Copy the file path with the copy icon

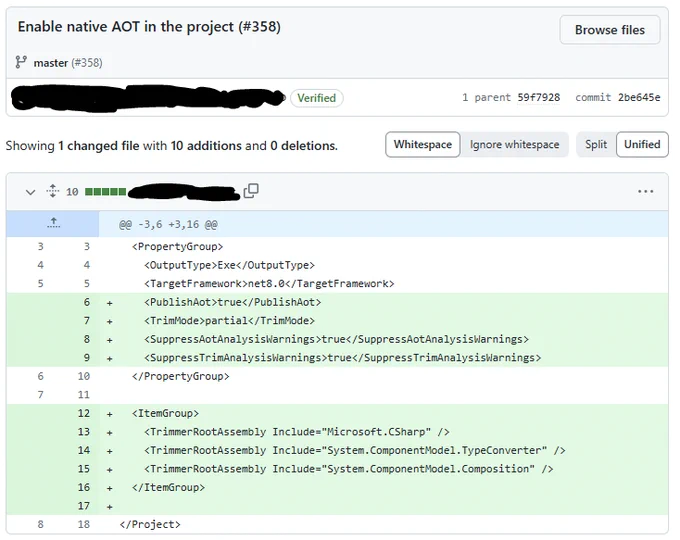[251, 190]
